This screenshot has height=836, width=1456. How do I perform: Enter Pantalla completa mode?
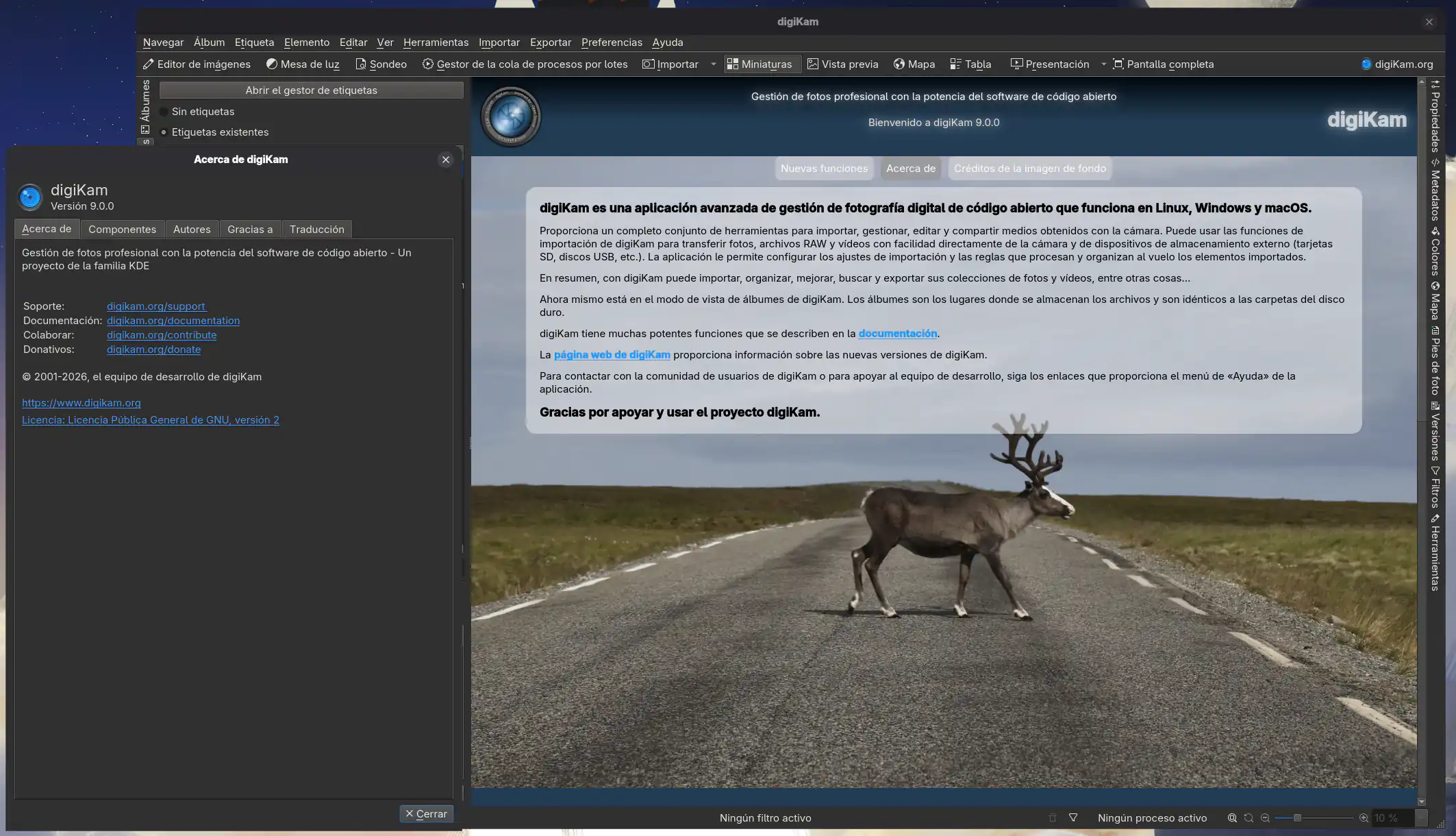[1163, 64]
